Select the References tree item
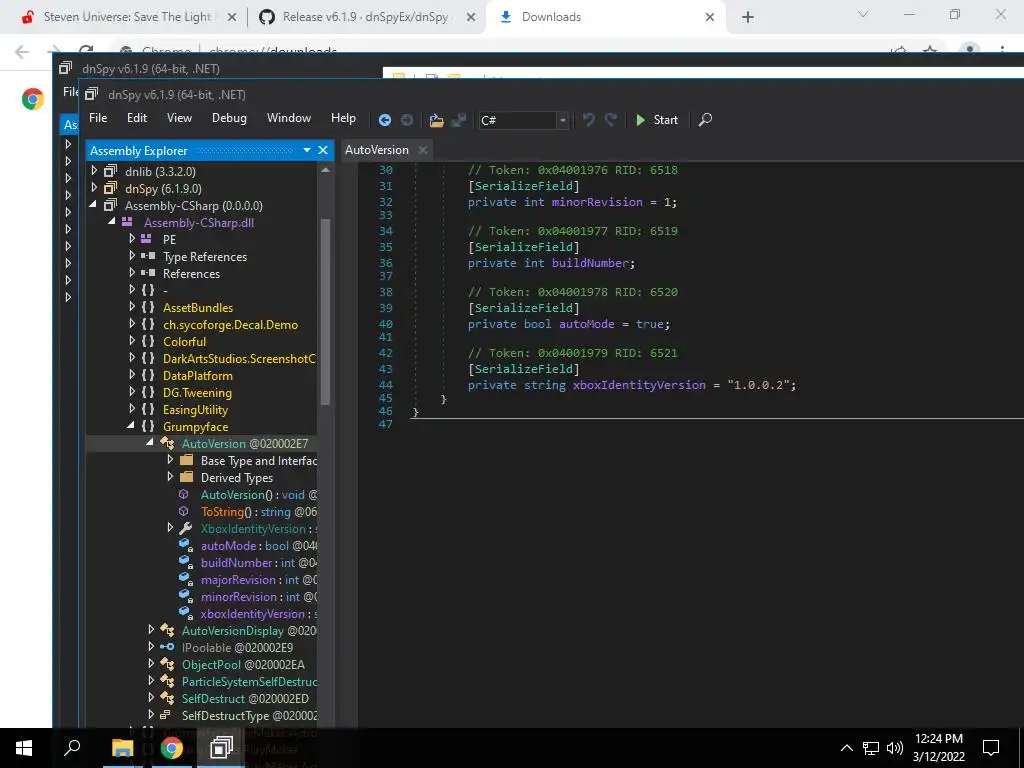1024x768 pixels. click(191, 274)
